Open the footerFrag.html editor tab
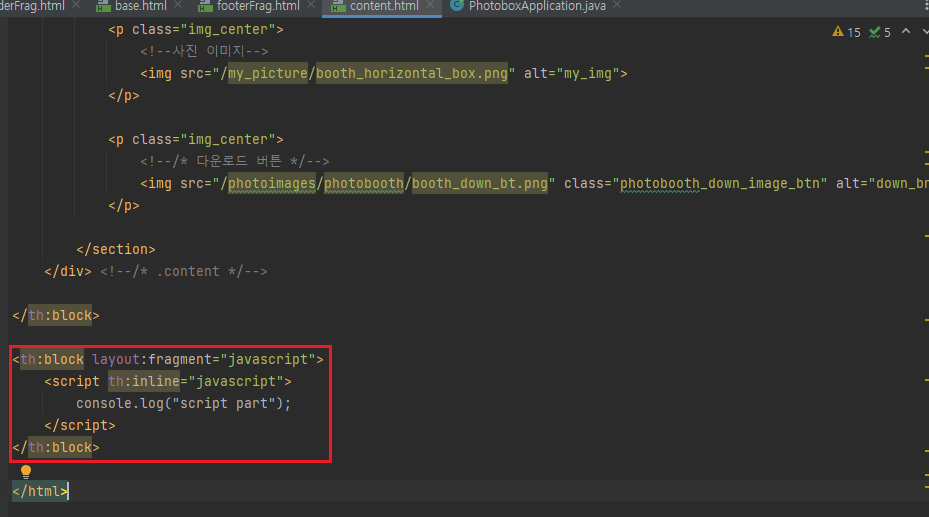This screenshot has height=517, width=929. [258, 6]
